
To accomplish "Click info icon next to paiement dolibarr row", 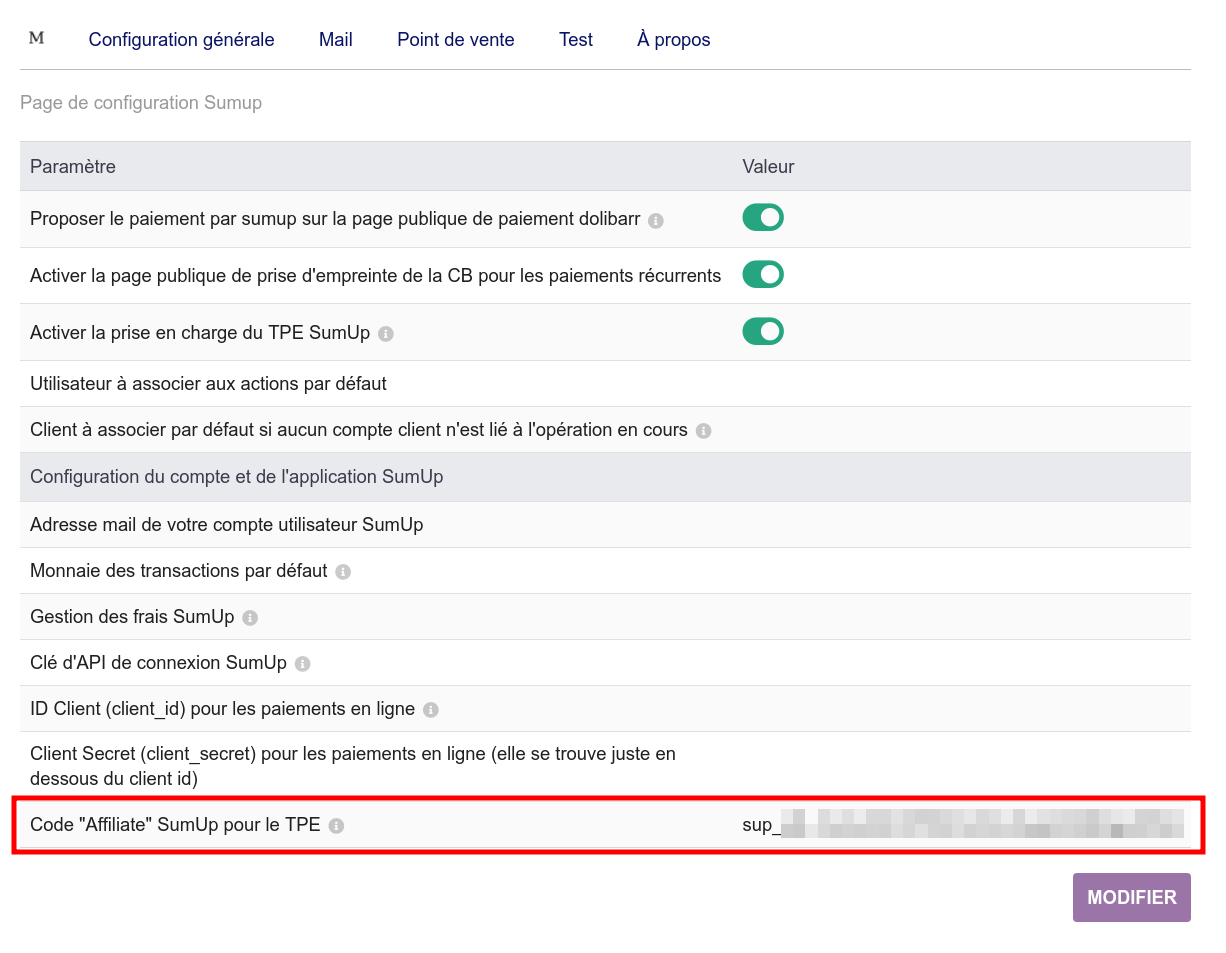I will tap(656, 220).
